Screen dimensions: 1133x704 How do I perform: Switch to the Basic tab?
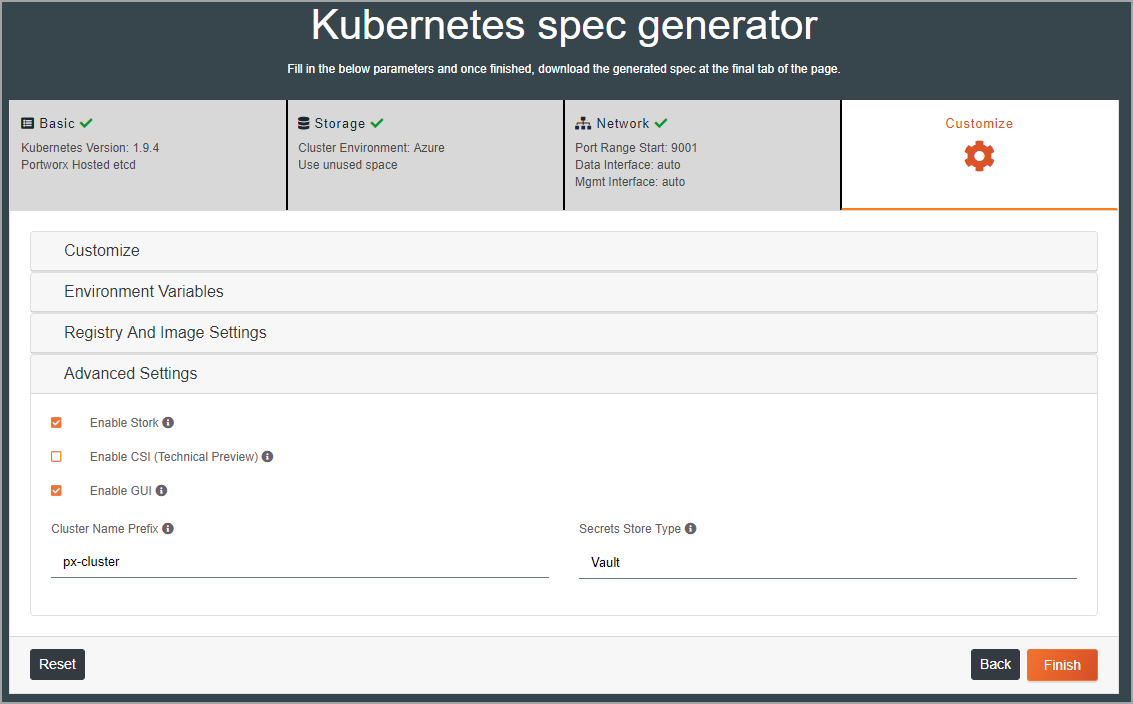click(147, 155)
